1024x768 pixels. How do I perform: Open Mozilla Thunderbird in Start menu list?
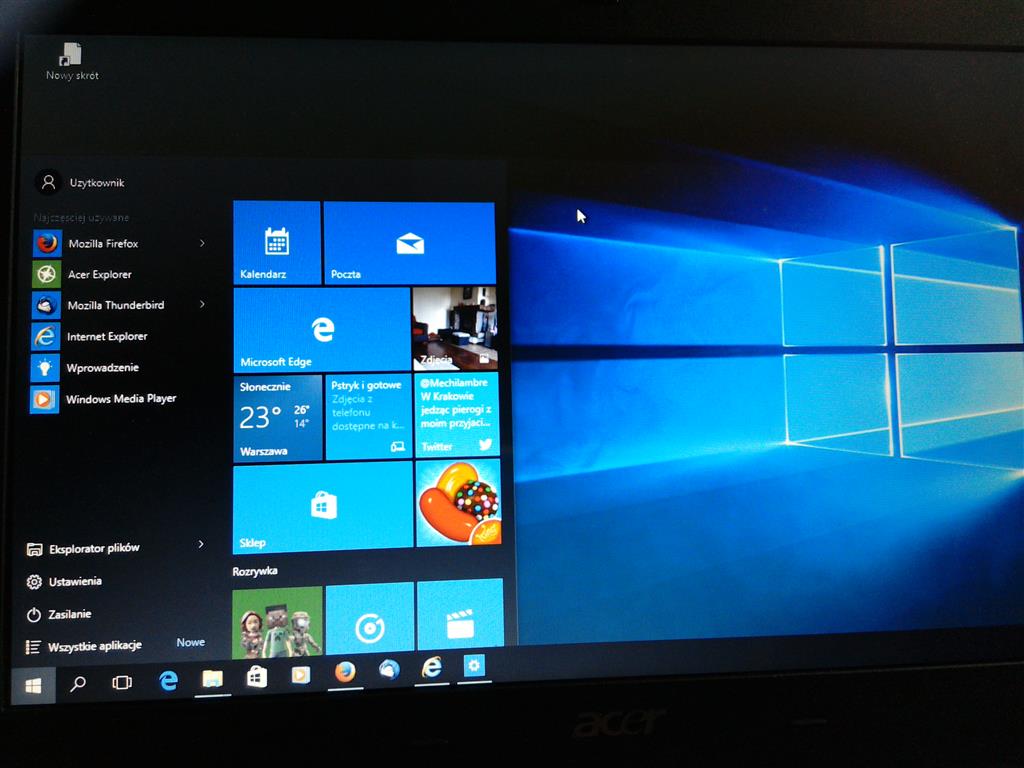coord(118,305)
